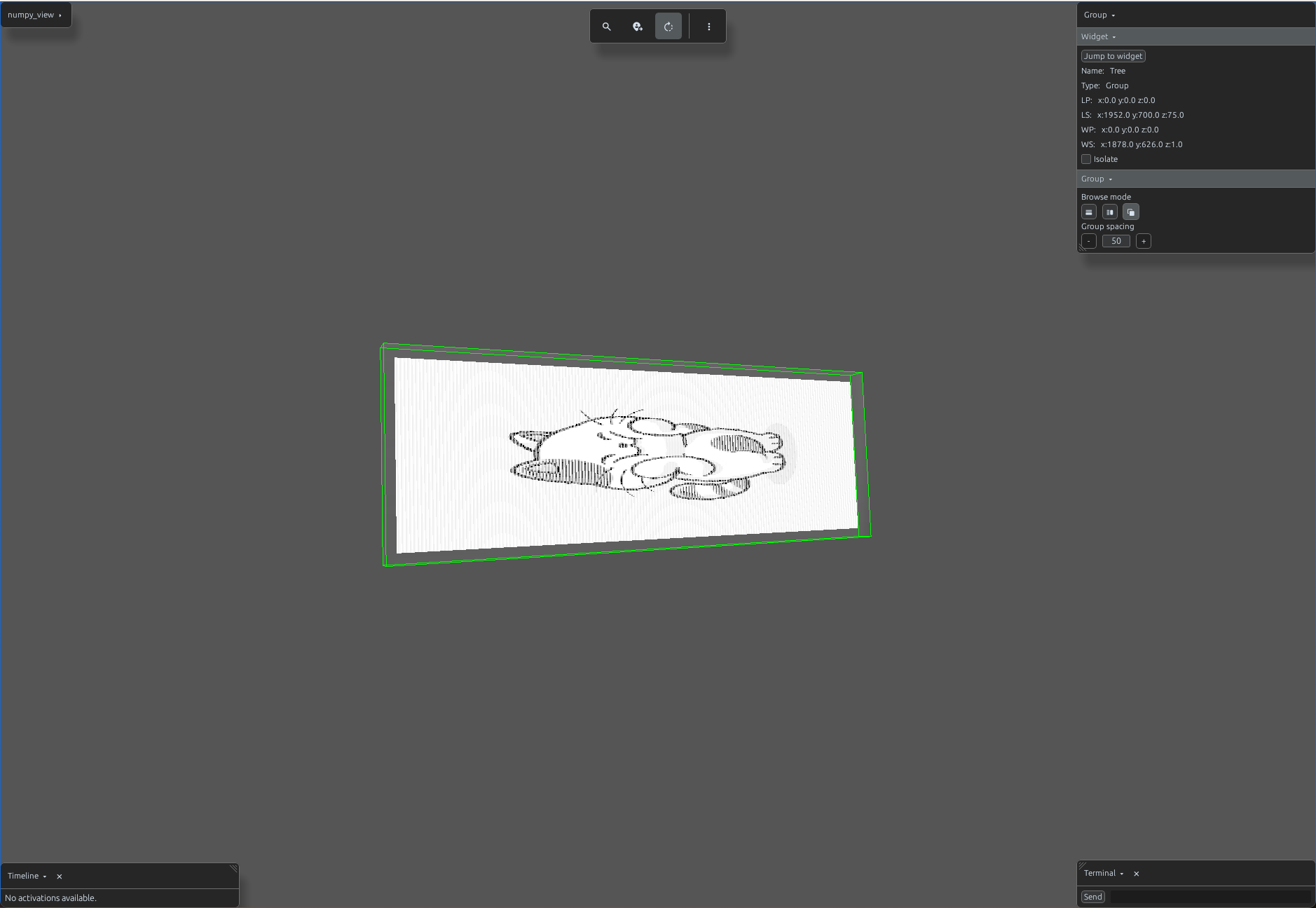Screen dimensions: 1316x908
Task: Open the Terminal panel dropdown
Action: 1104,873
